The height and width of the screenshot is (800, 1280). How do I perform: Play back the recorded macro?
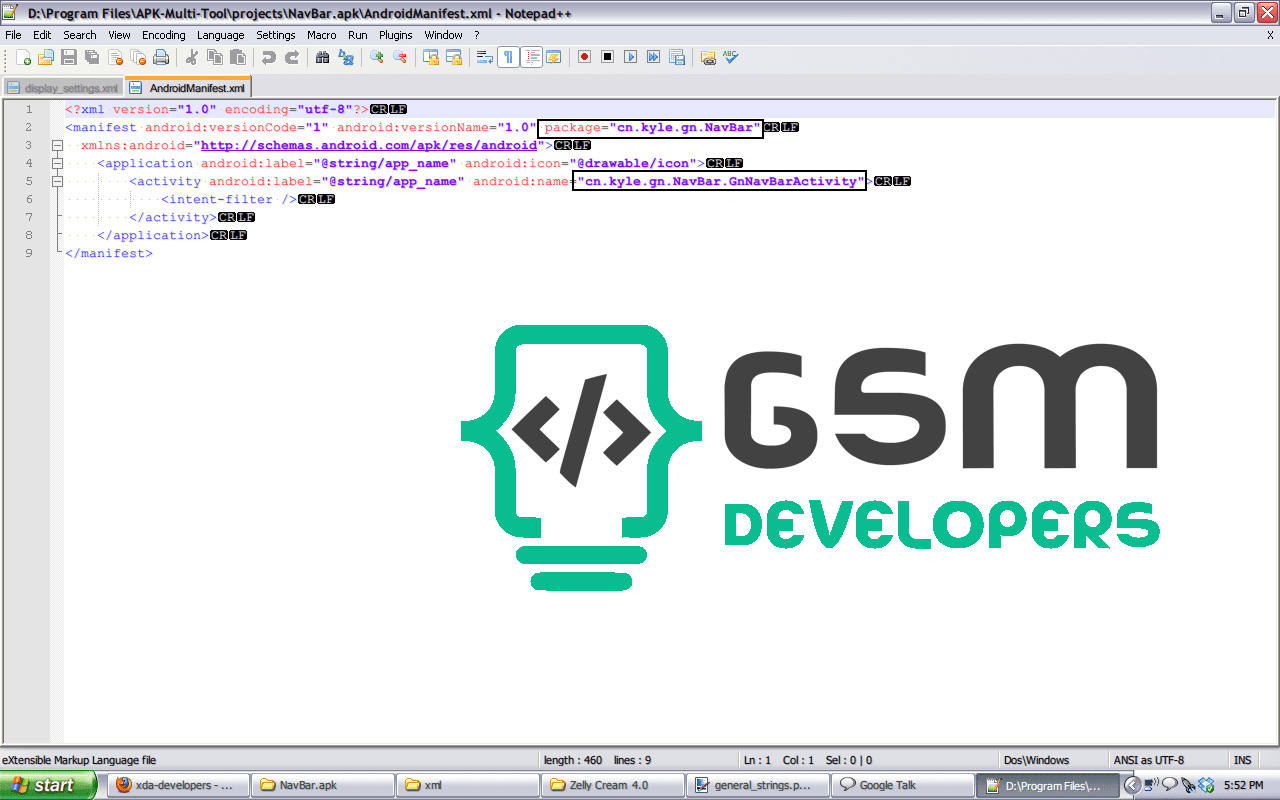pyautogui.click(x=631, y=57)
